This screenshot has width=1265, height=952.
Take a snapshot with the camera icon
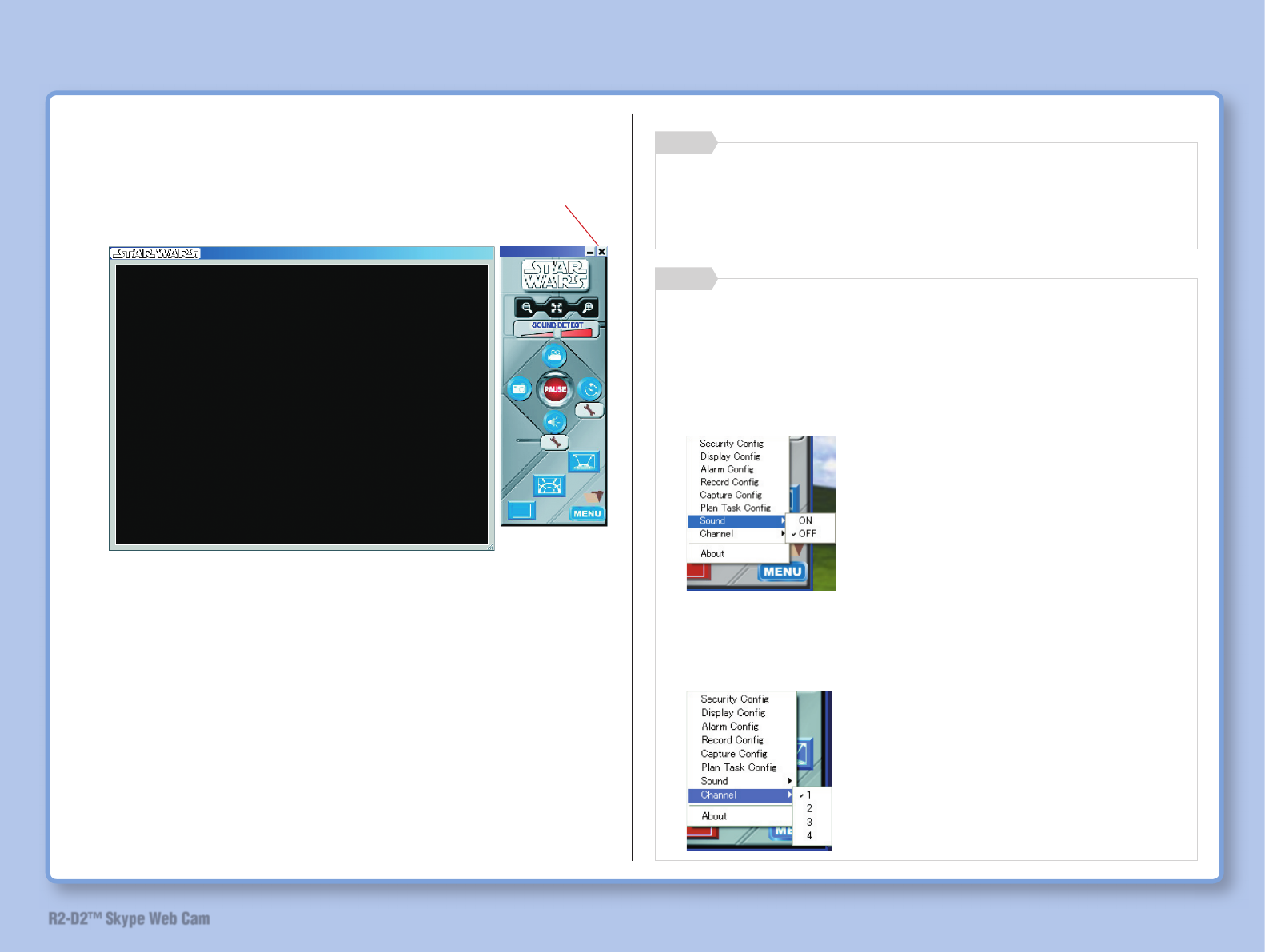tap(520, 389)
